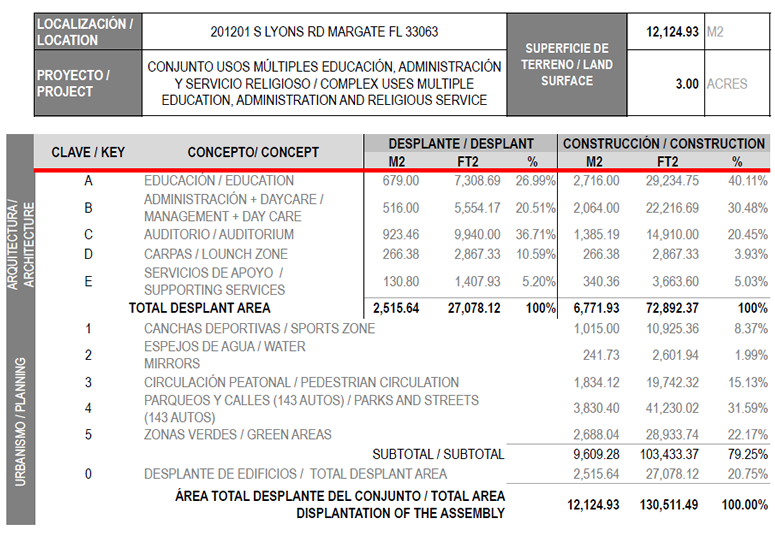The image size is (775, 552).
Task: Click the PROYECTO / PROJECT label cell
Action: 86,83
